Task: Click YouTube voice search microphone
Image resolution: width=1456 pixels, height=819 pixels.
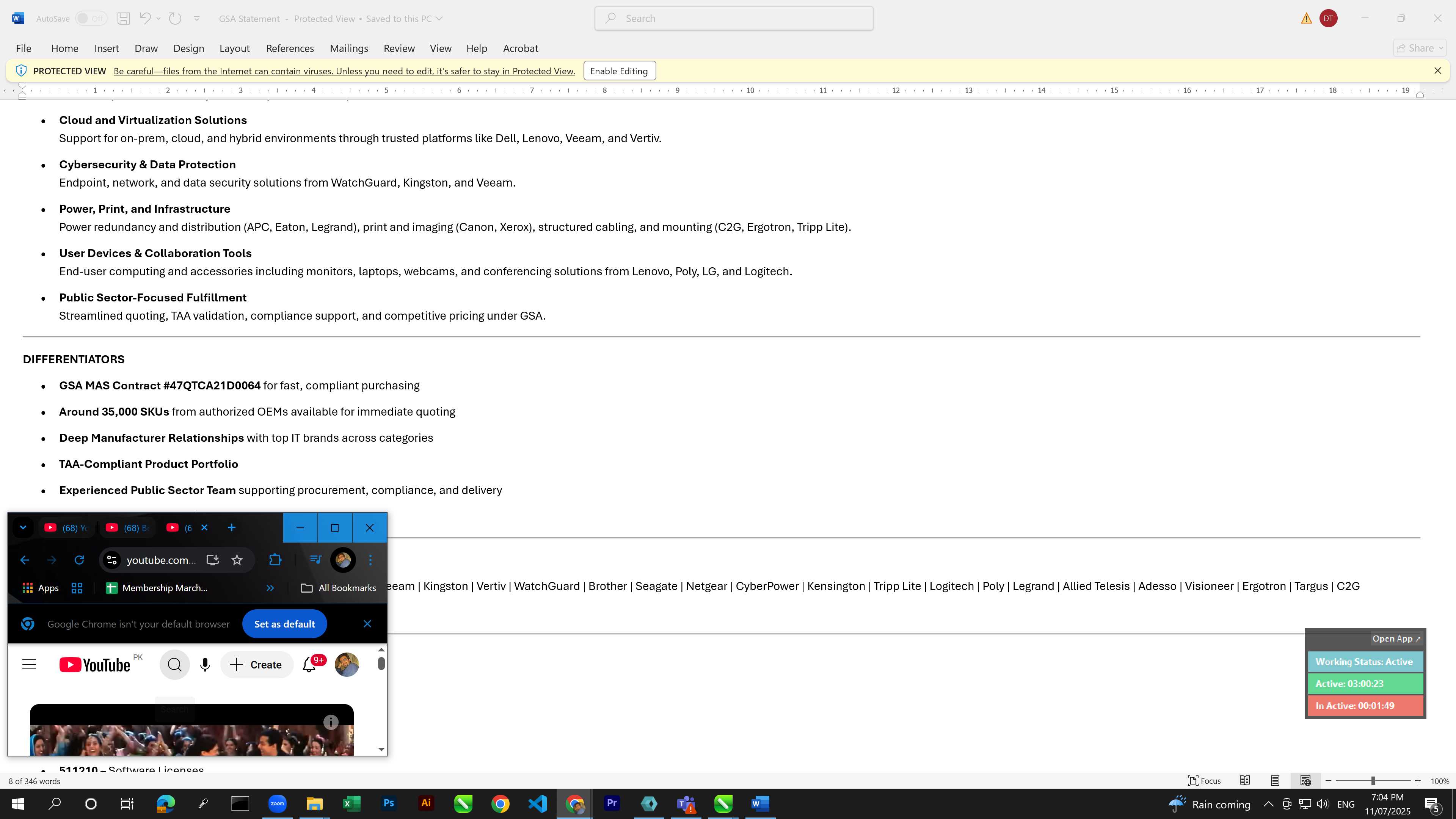Action: 205,665
